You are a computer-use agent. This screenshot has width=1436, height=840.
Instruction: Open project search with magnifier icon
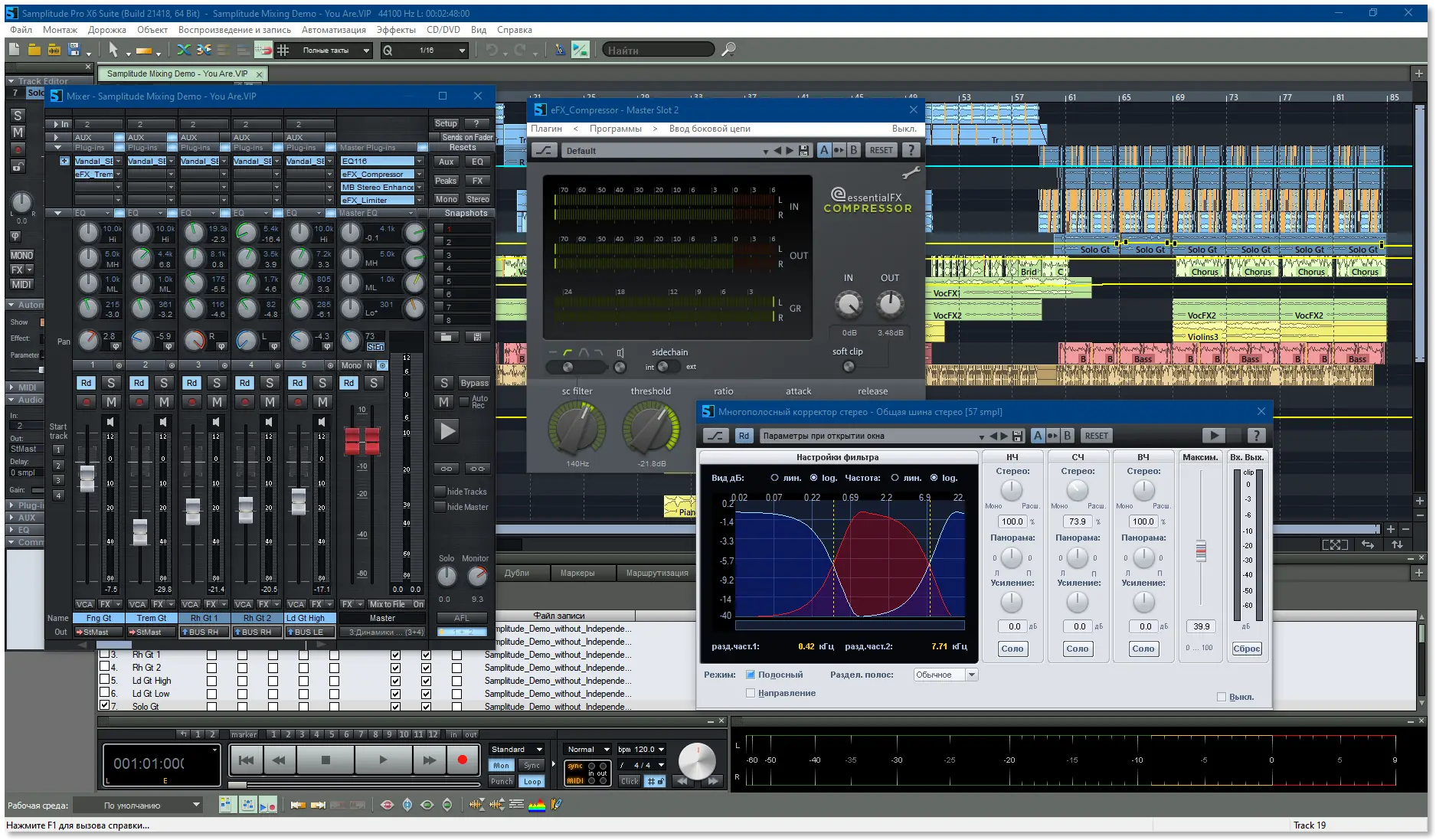pos(728,49)
